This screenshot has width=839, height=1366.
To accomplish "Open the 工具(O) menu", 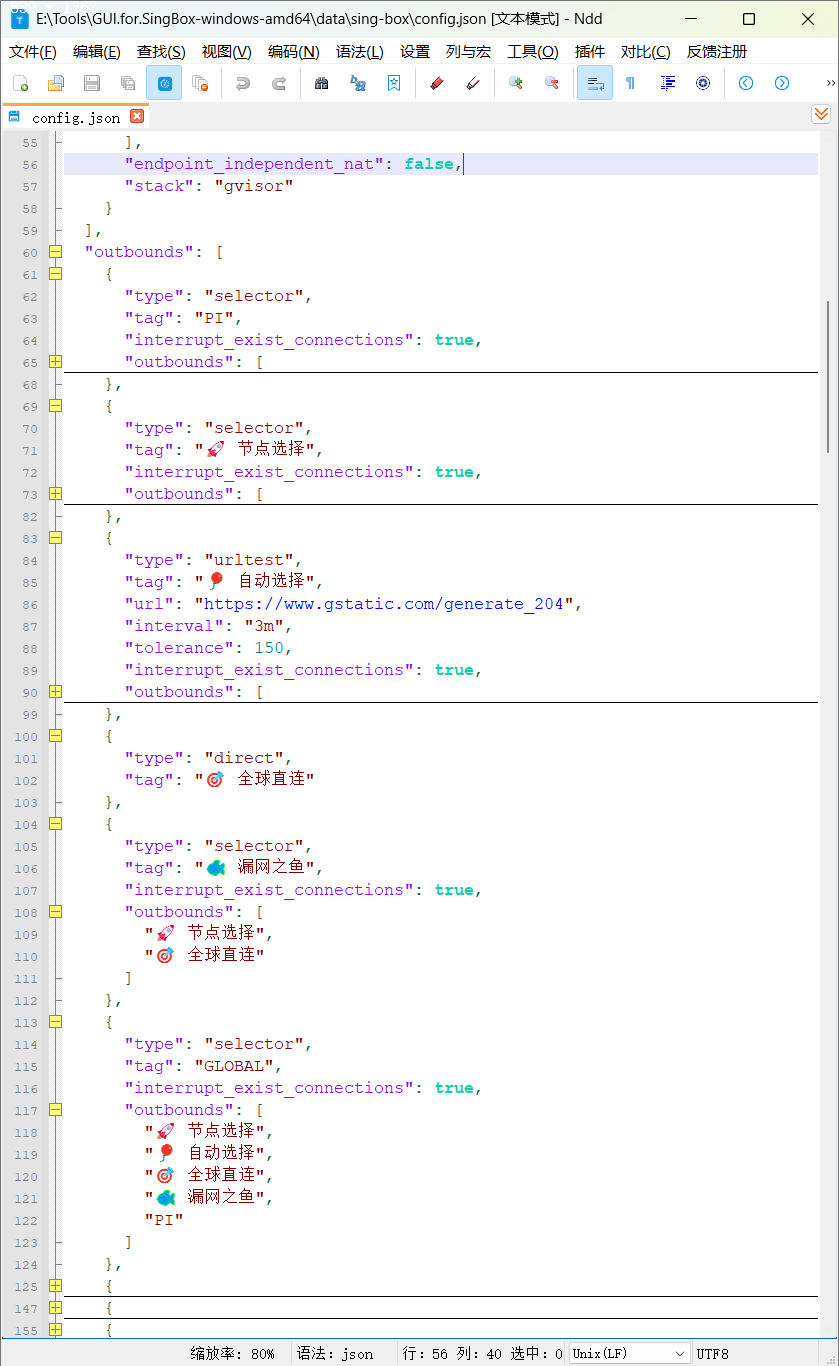I will [x=533, y=52].
